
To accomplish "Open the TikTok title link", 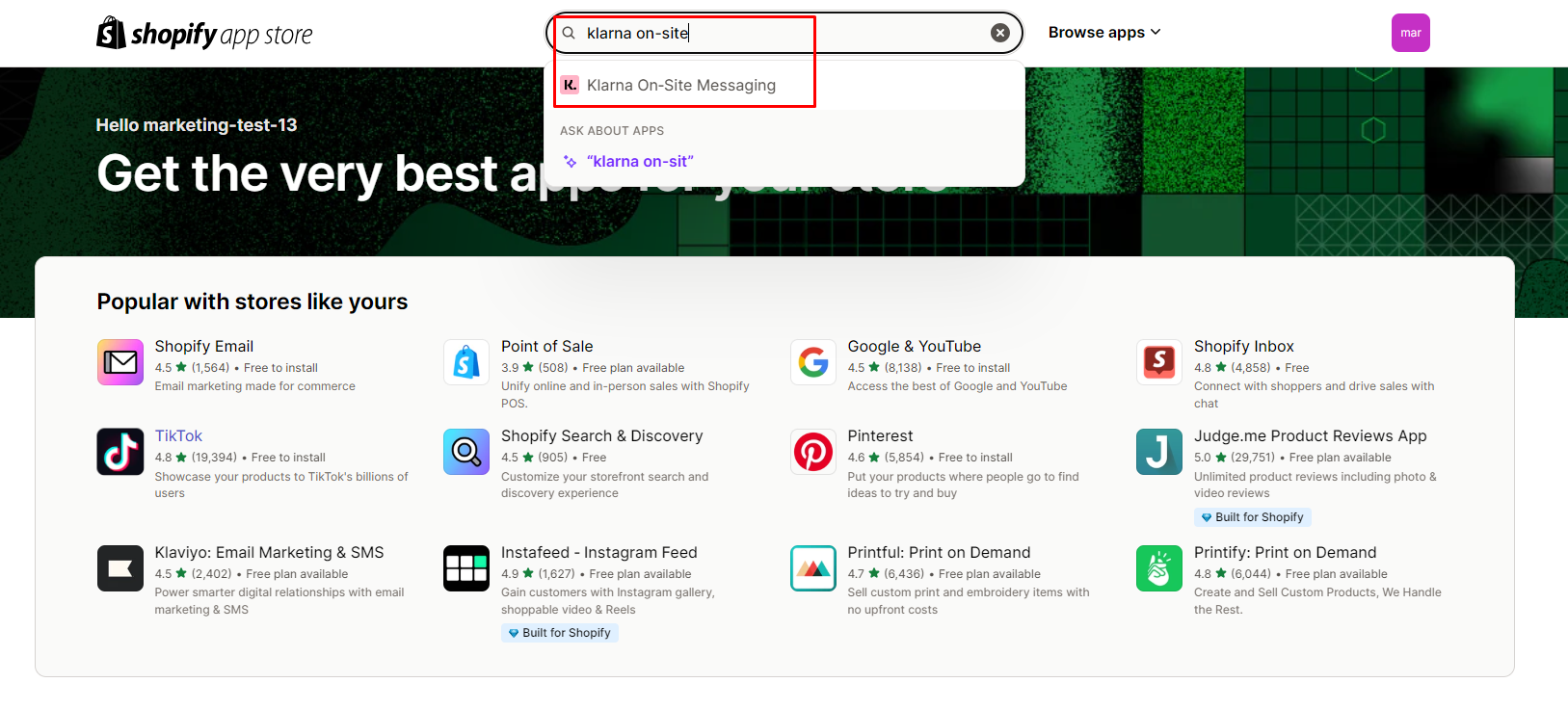I will (x=179, y=436).
